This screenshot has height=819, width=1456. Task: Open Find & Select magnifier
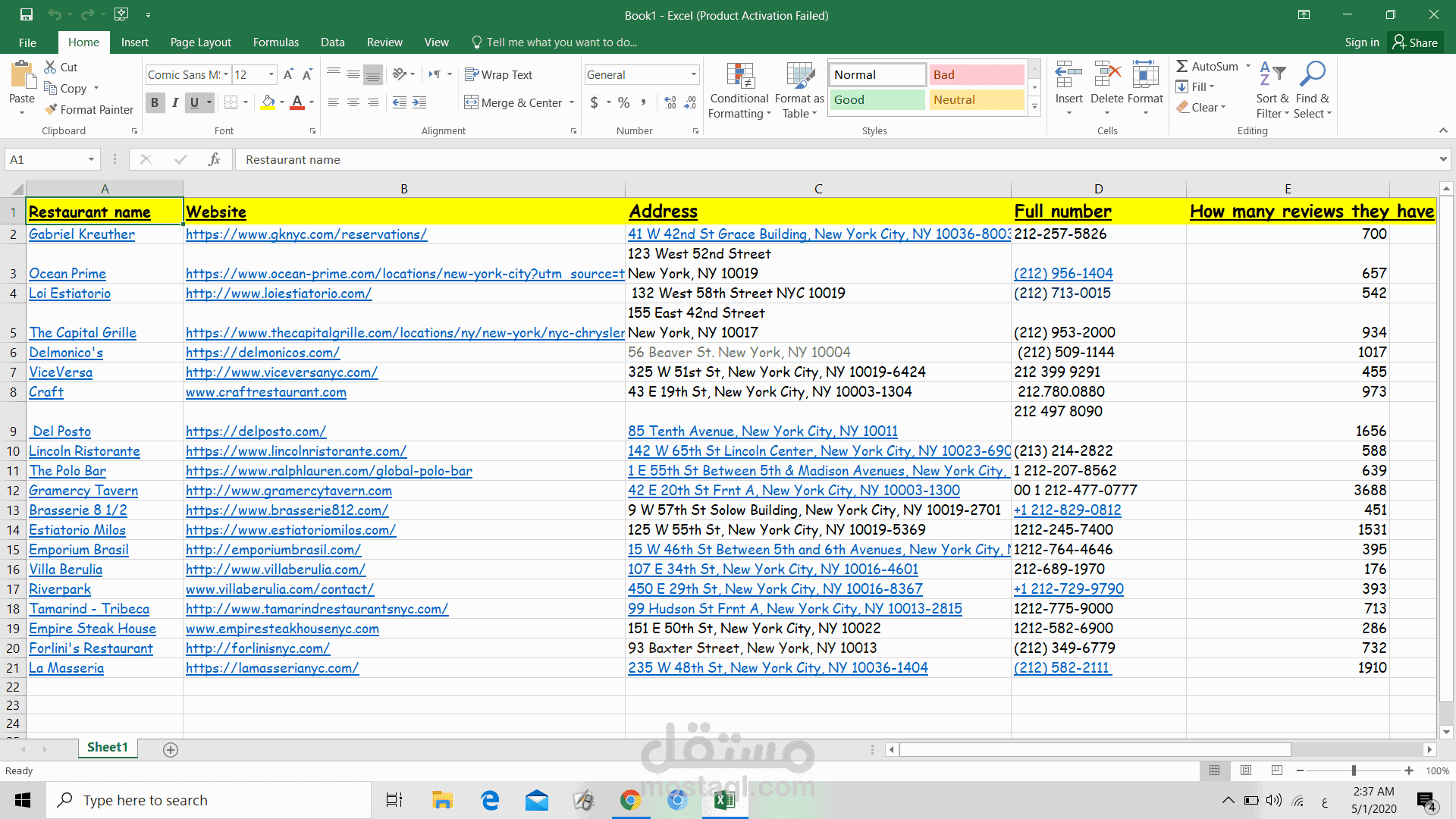[1312, 90]
